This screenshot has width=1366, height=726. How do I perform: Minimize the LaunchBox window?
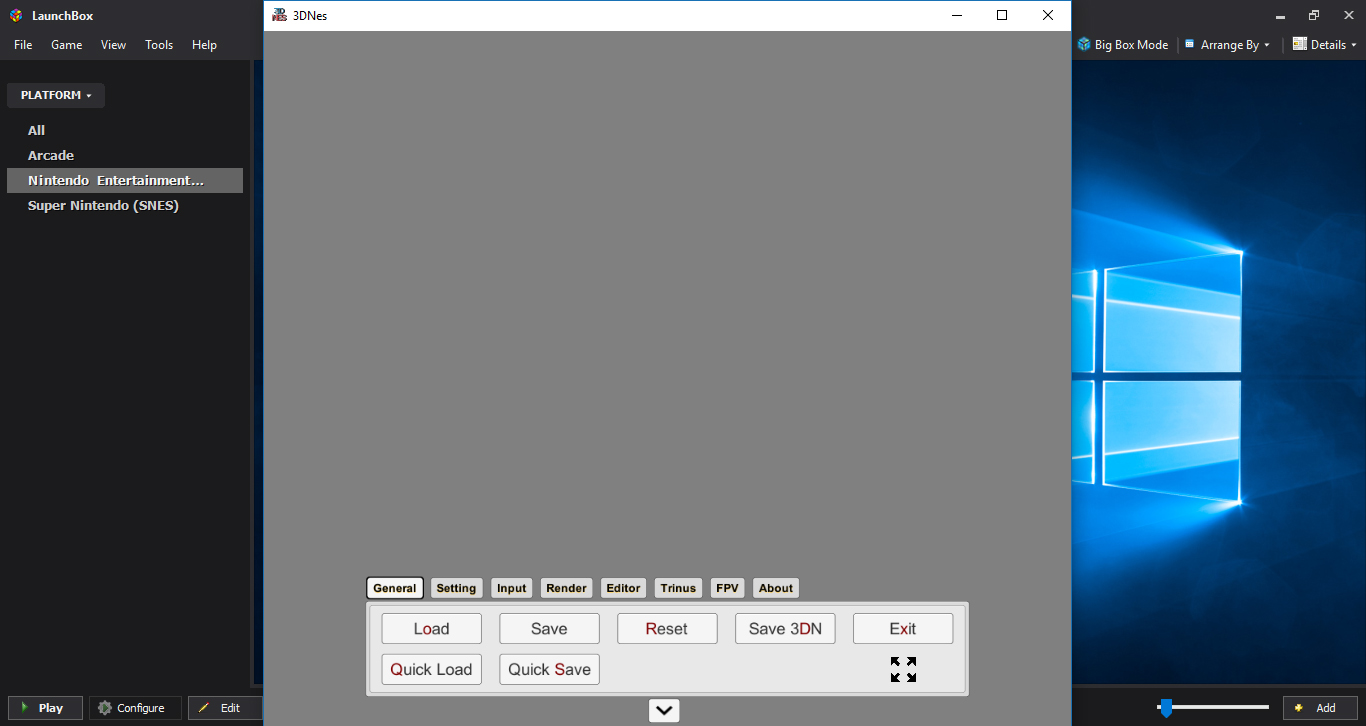pos(1280,16)
